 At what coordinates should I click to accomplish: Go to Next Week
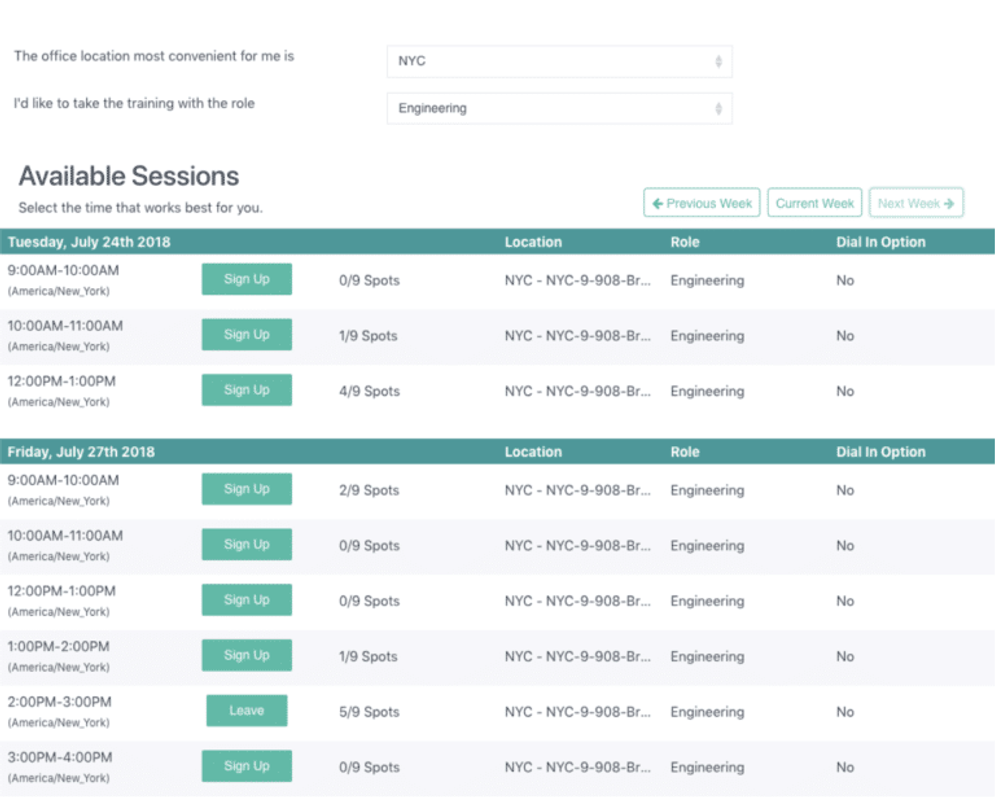pyautogui.click(x=916, y=203)
